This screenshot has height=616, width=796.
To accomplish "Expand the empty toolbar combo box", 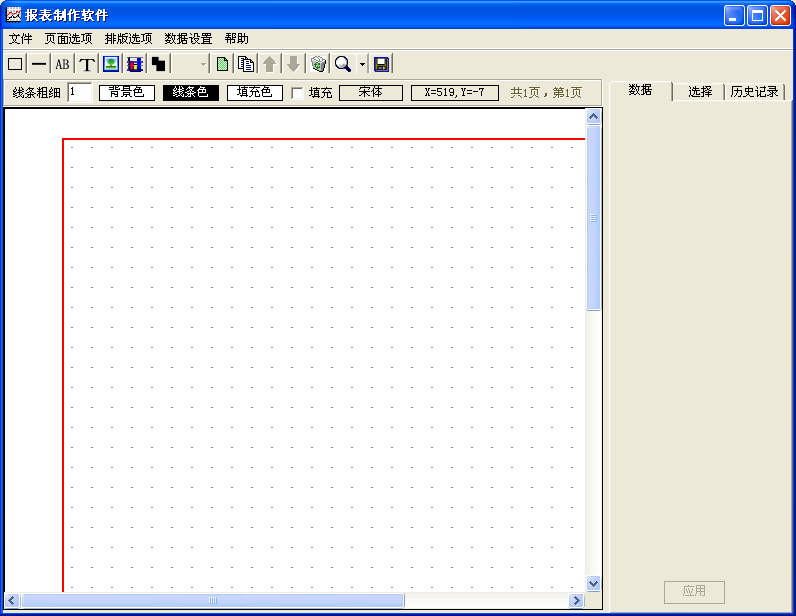I will pyautogui.click(x=203, y=64).
